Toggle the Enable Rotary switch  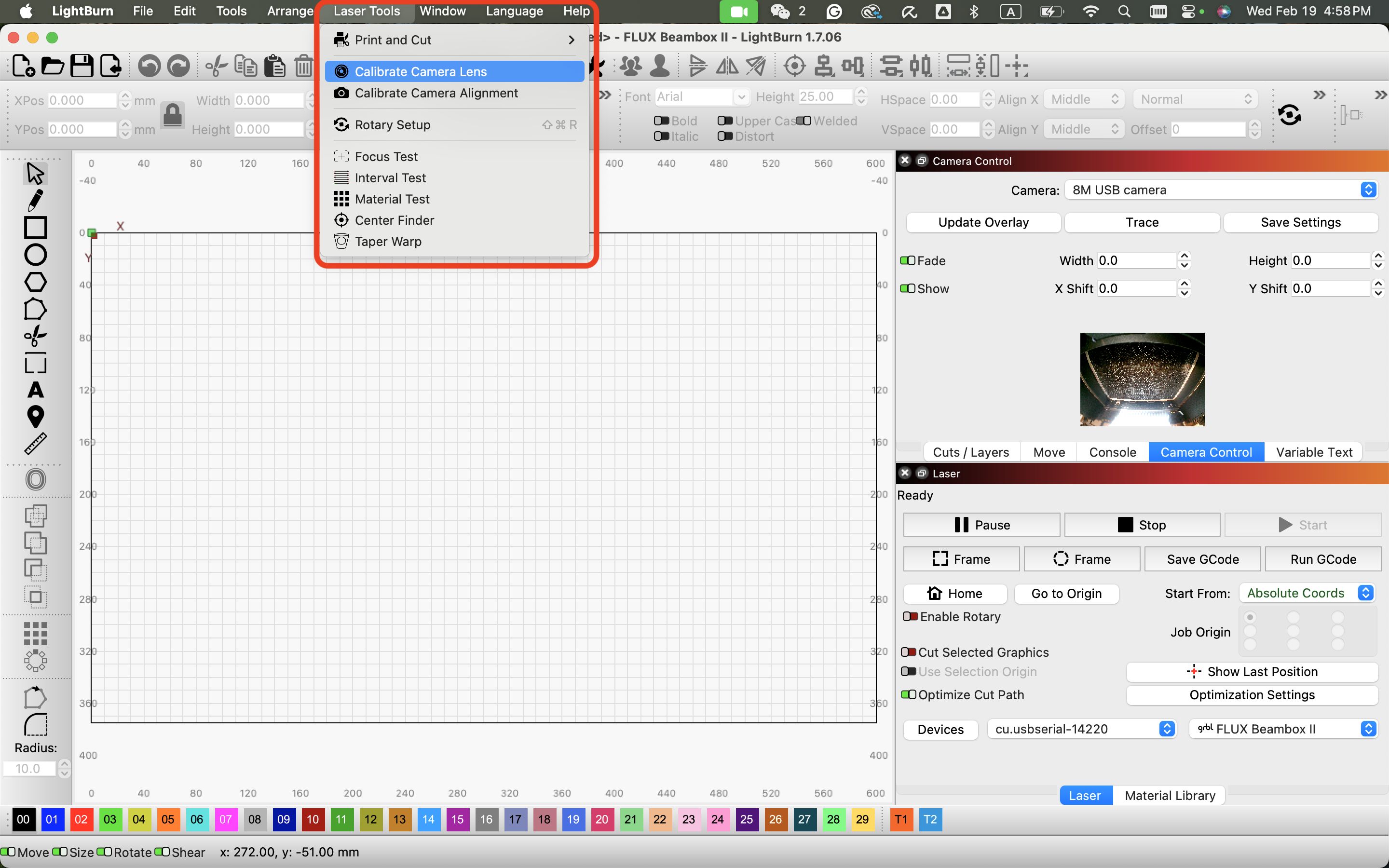pyautogui.click(x=910, y=617)
